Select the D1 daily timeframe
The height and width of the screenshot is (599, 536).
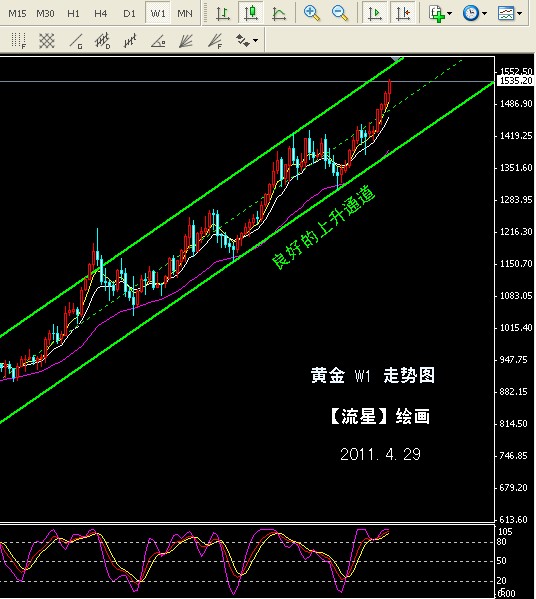(129, 14)
